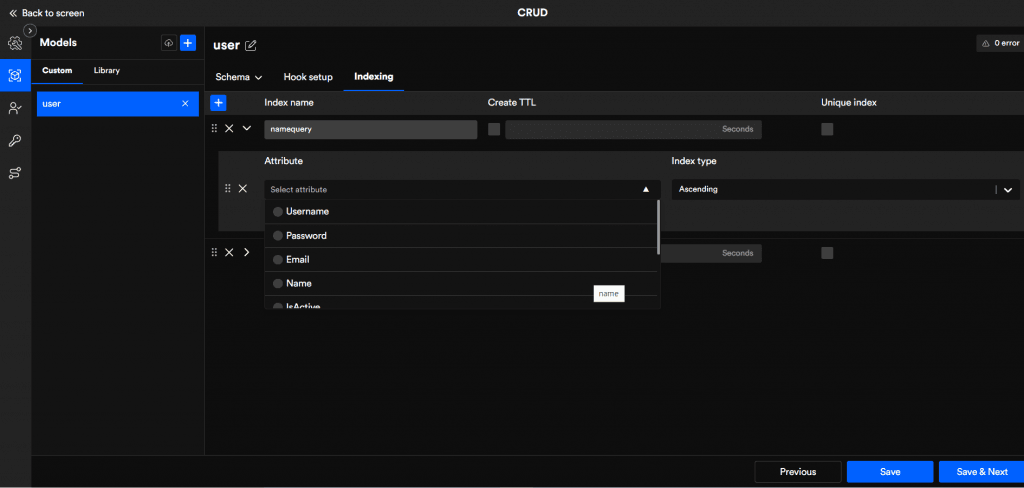
Task: Select the Indexing tab
Action: coord(374,77)
